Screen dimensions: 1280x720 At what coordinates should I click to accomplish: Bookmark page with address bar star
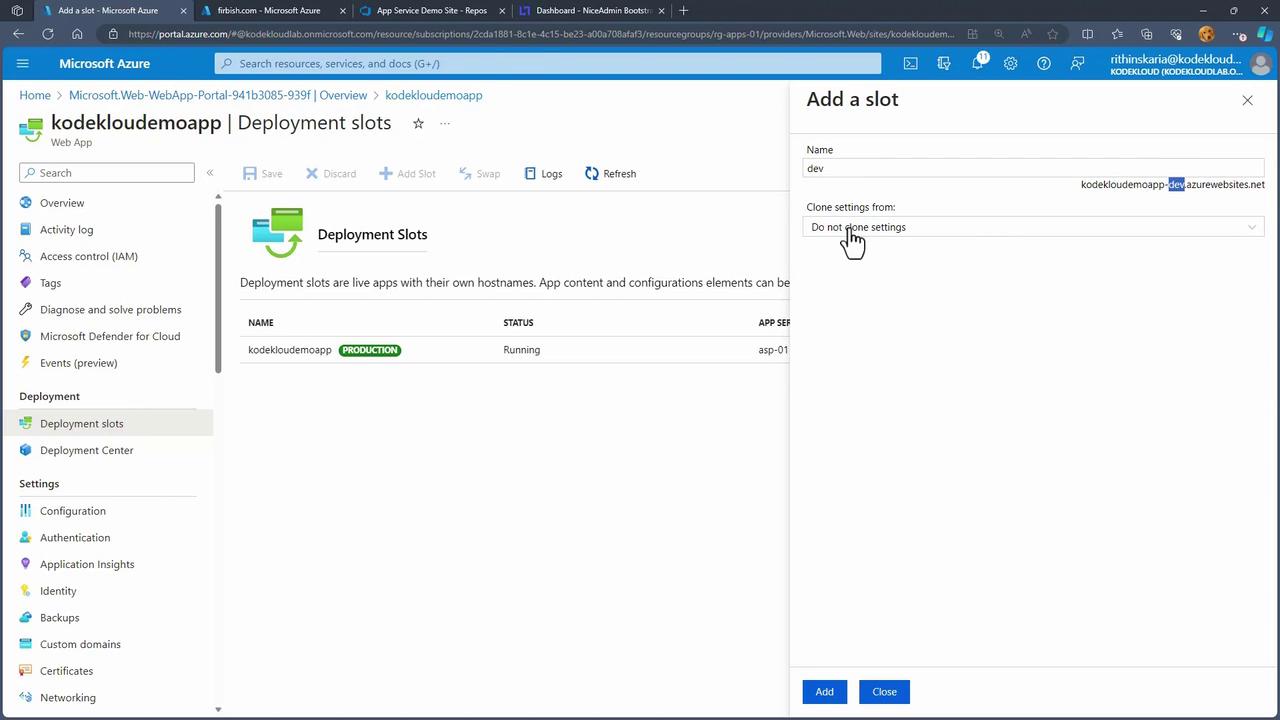pos(1052,34)
